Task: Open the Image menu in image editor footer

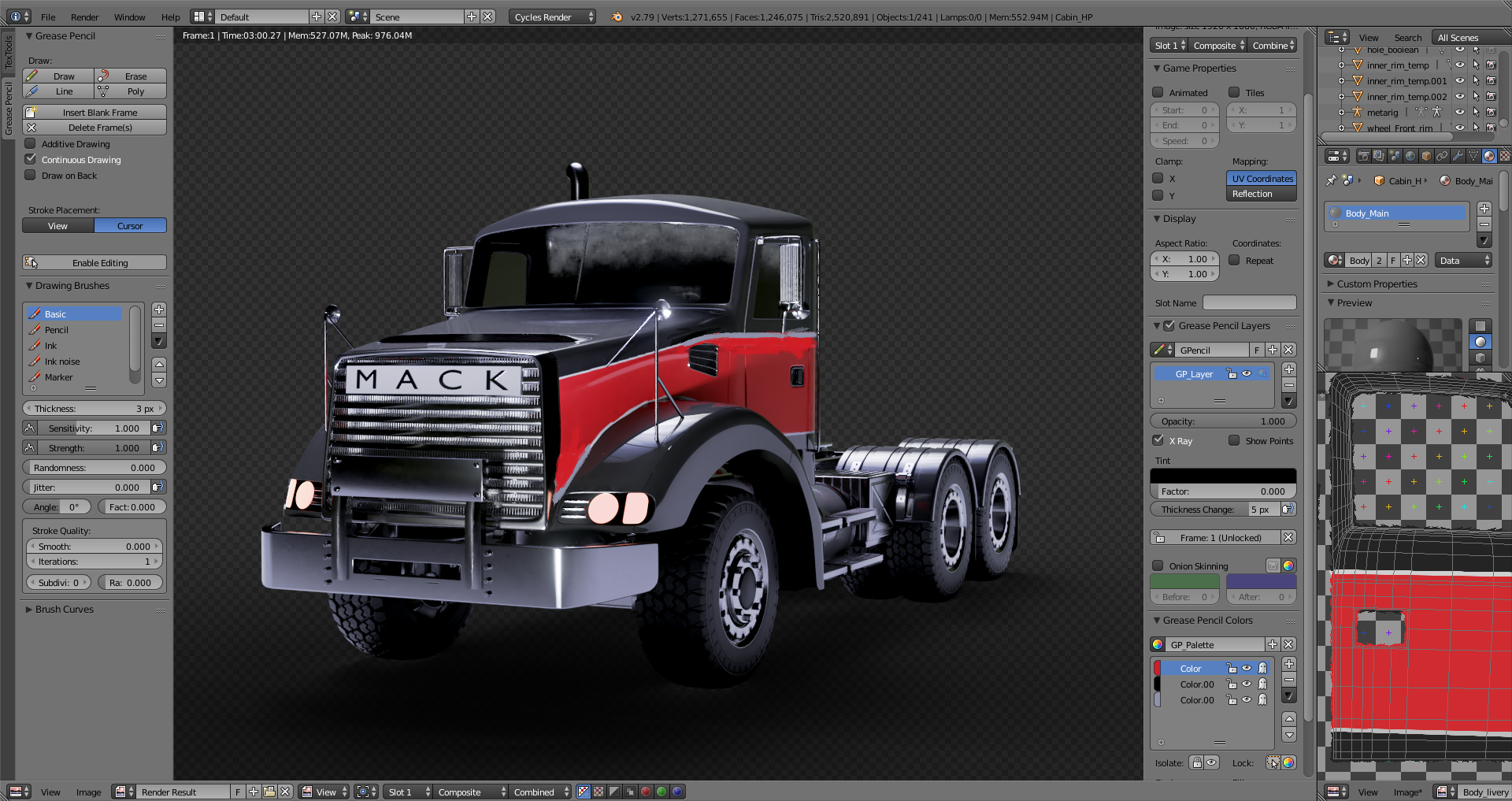Action: pos(88,792)
